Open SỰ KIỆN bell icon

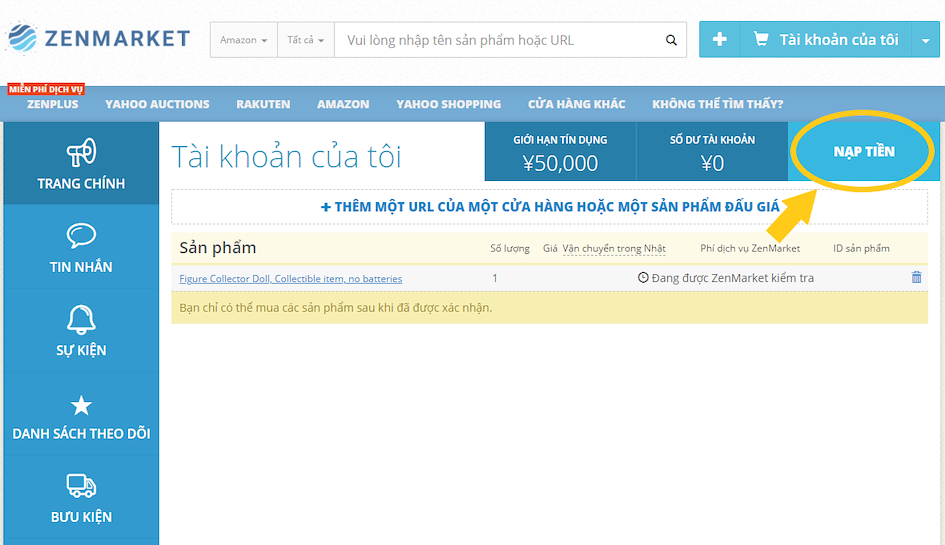point(81,320)
